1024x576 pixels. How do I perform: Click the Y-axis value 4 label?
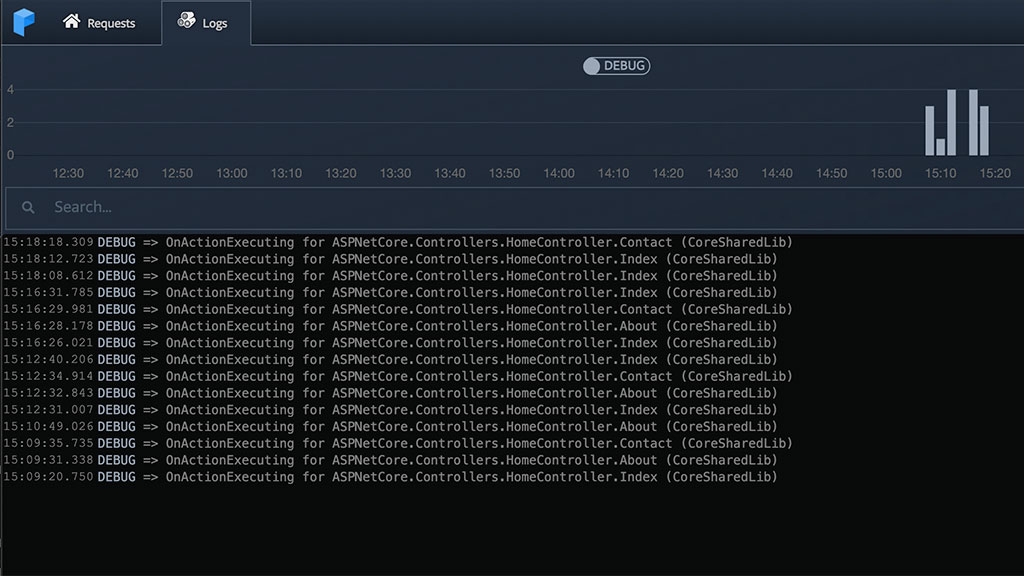(x=10, y=89)
